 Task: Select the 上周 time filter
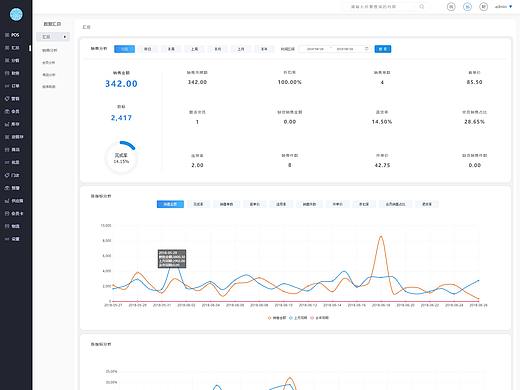click(x=194, y=49)
